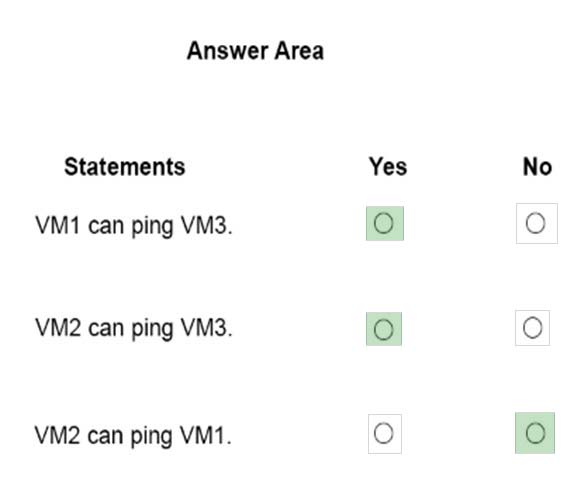Viewport: 581px width, 497px height.
Task: Click the word 'Answer' in the title
Action: click(228, 51)
